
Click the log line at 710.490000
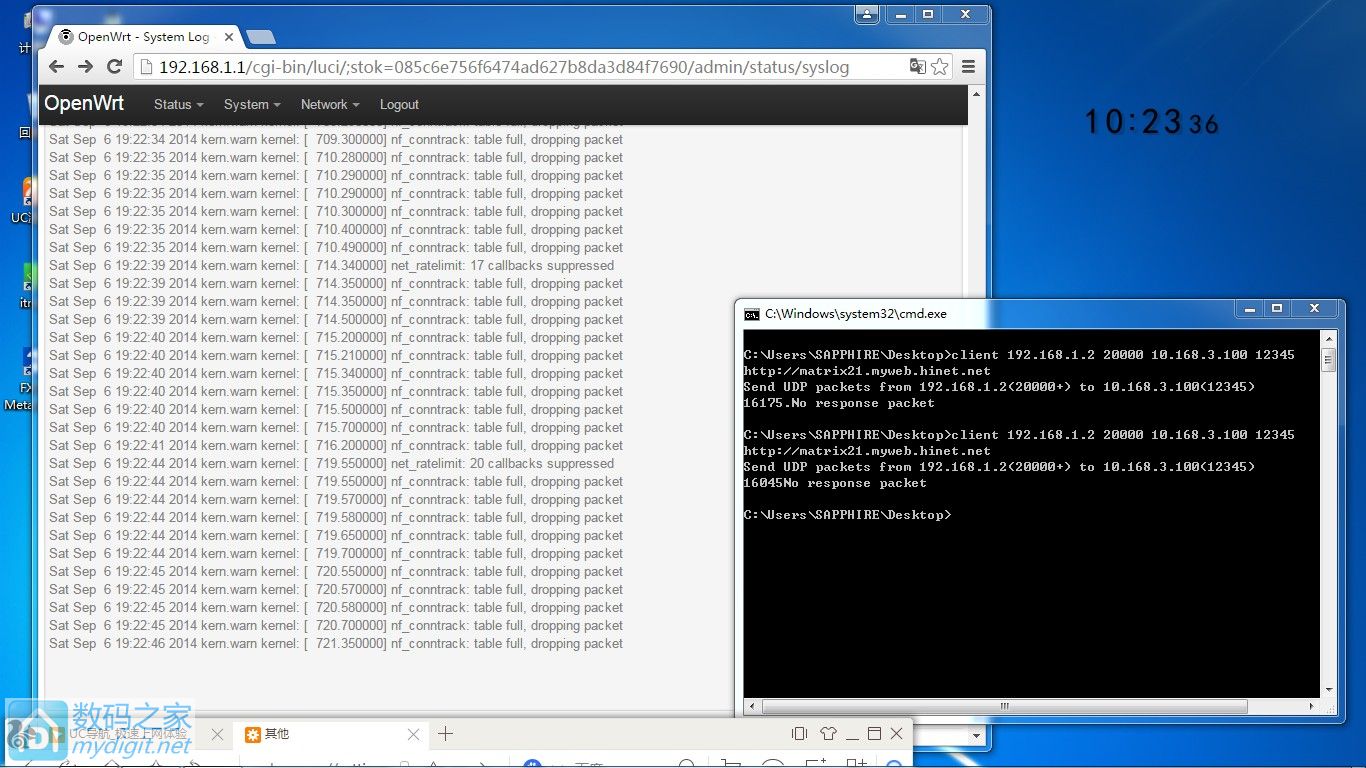point(336,247)
